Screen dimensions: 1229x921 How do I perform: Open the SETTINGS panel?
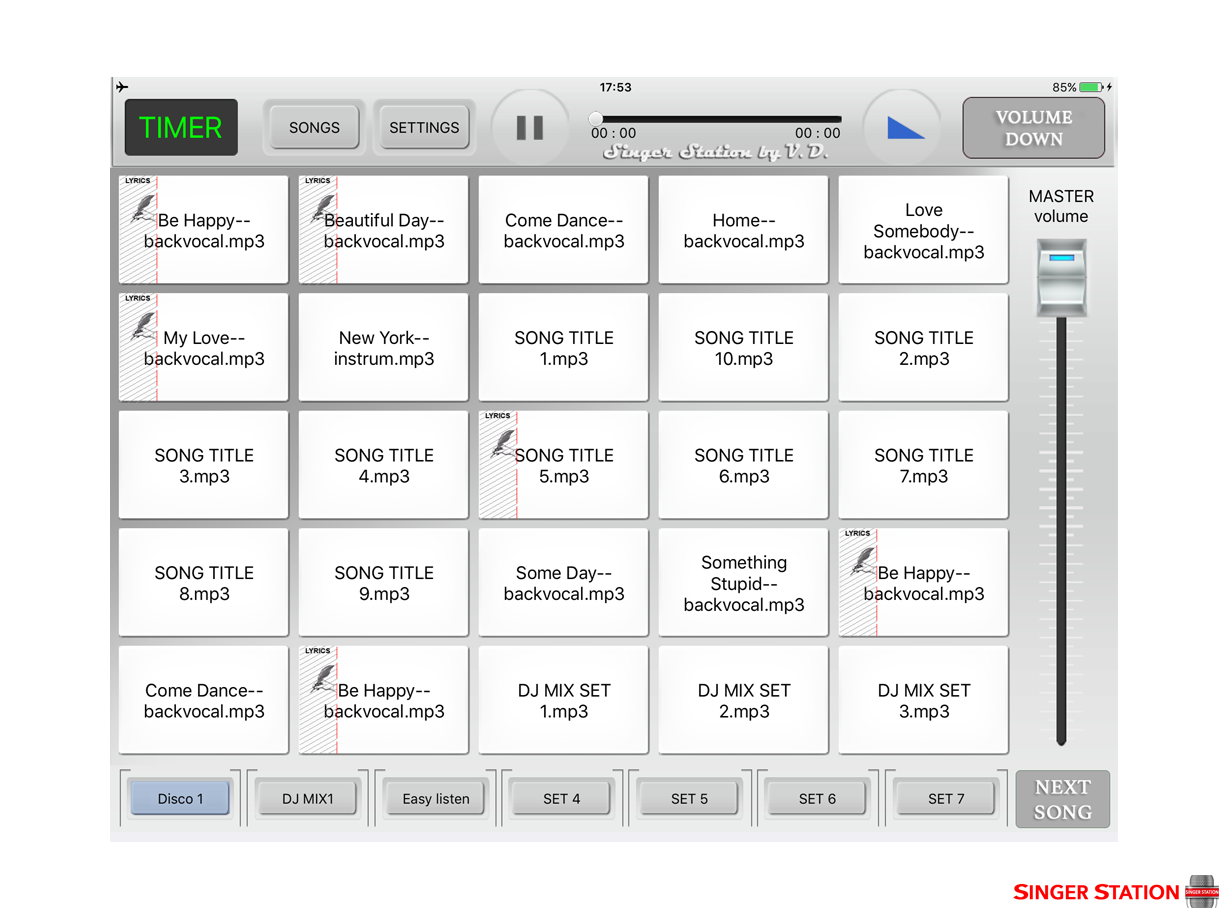[424, 128]
